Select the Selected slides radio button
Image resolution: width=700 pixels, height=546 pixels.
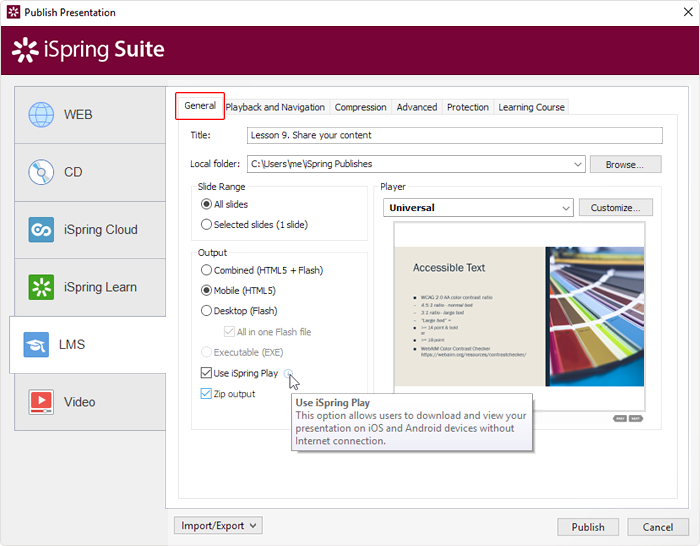[206, 225]
